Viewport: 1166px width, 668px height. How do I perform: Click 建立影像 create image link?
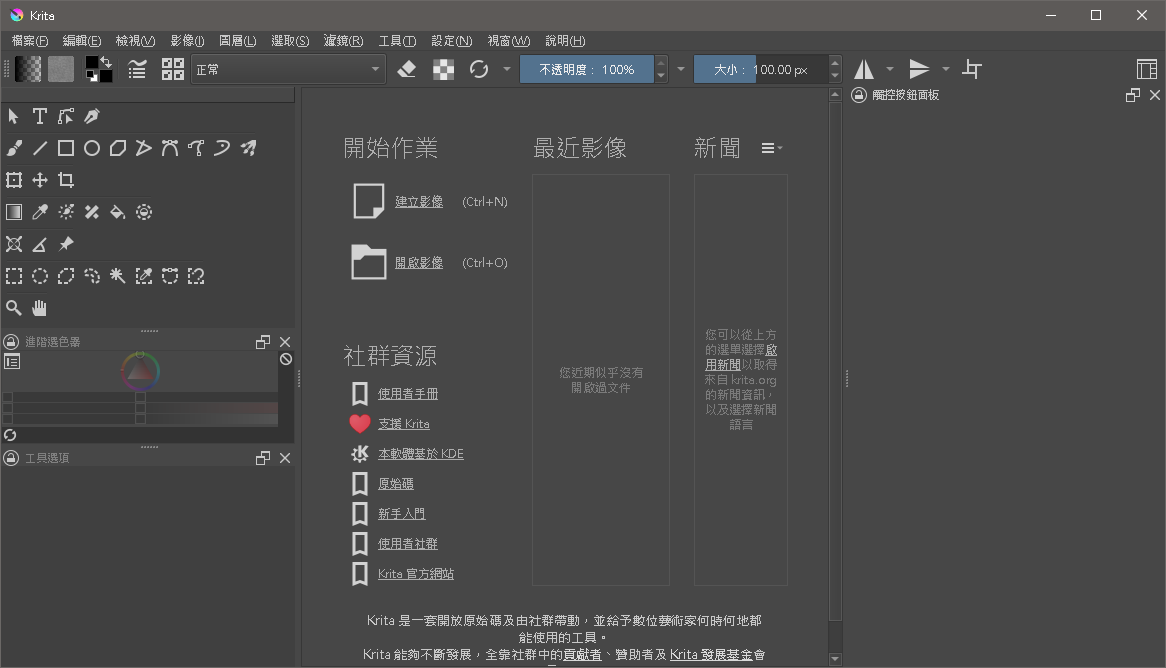pyautogui.click(x=419, y=202)
